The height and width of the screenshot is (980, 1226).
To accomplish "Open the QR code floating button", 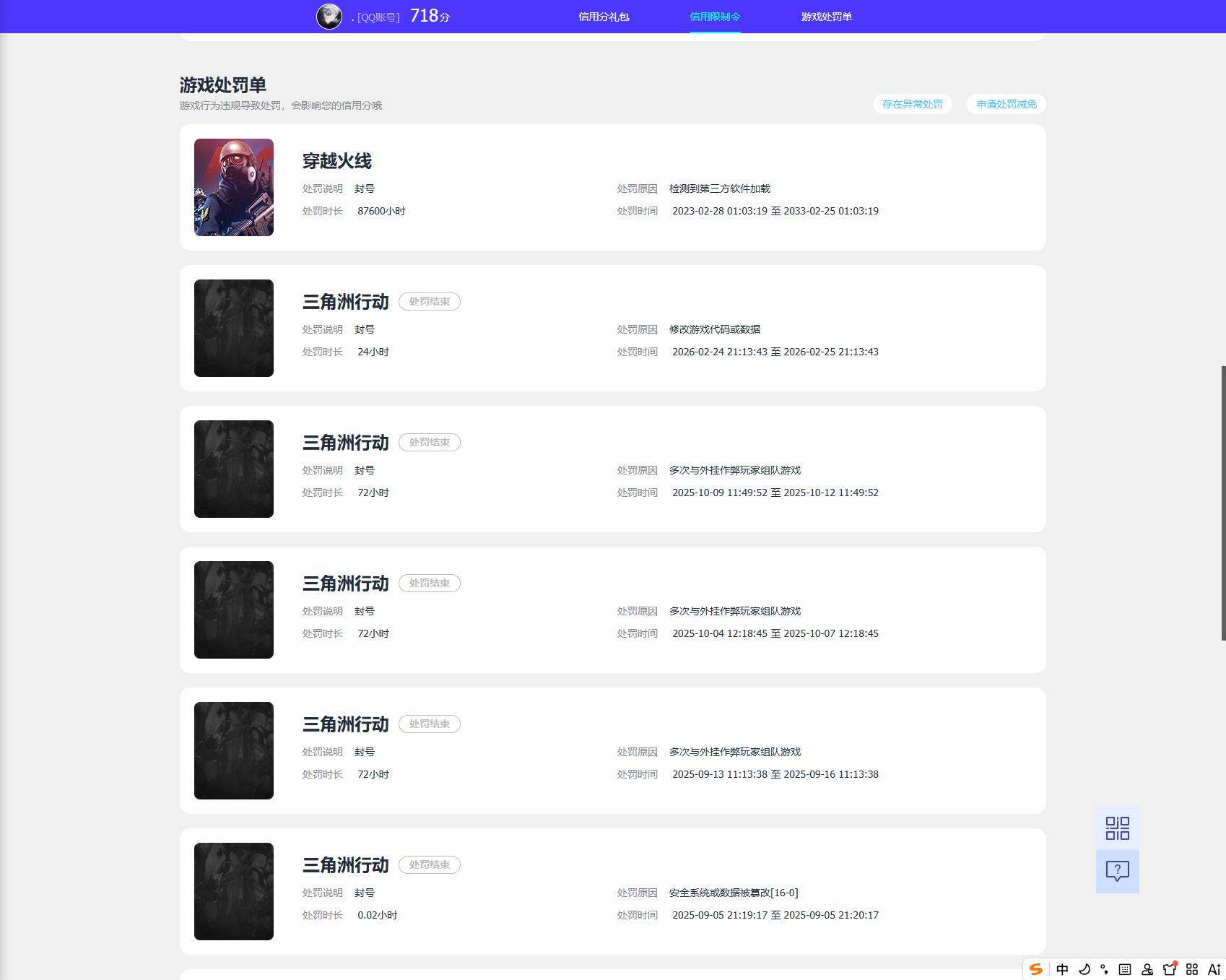I will click(x=1117, y=828).
